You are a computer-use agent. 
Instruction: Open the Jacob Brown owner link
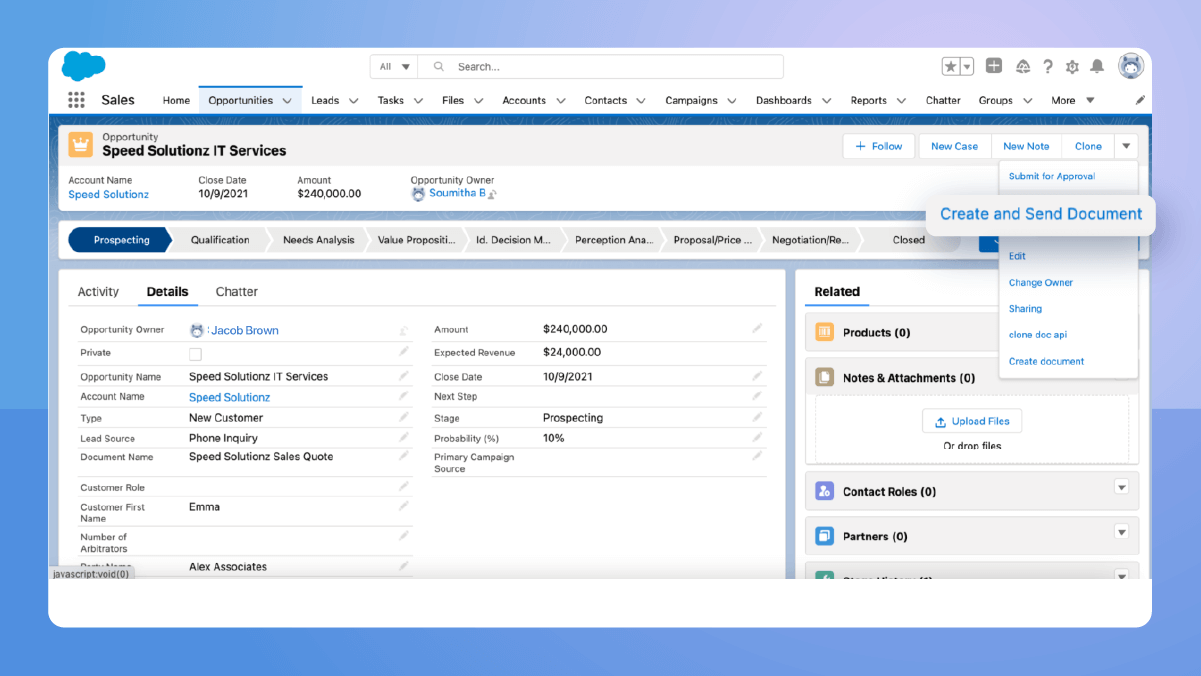(x=245, y=330)
